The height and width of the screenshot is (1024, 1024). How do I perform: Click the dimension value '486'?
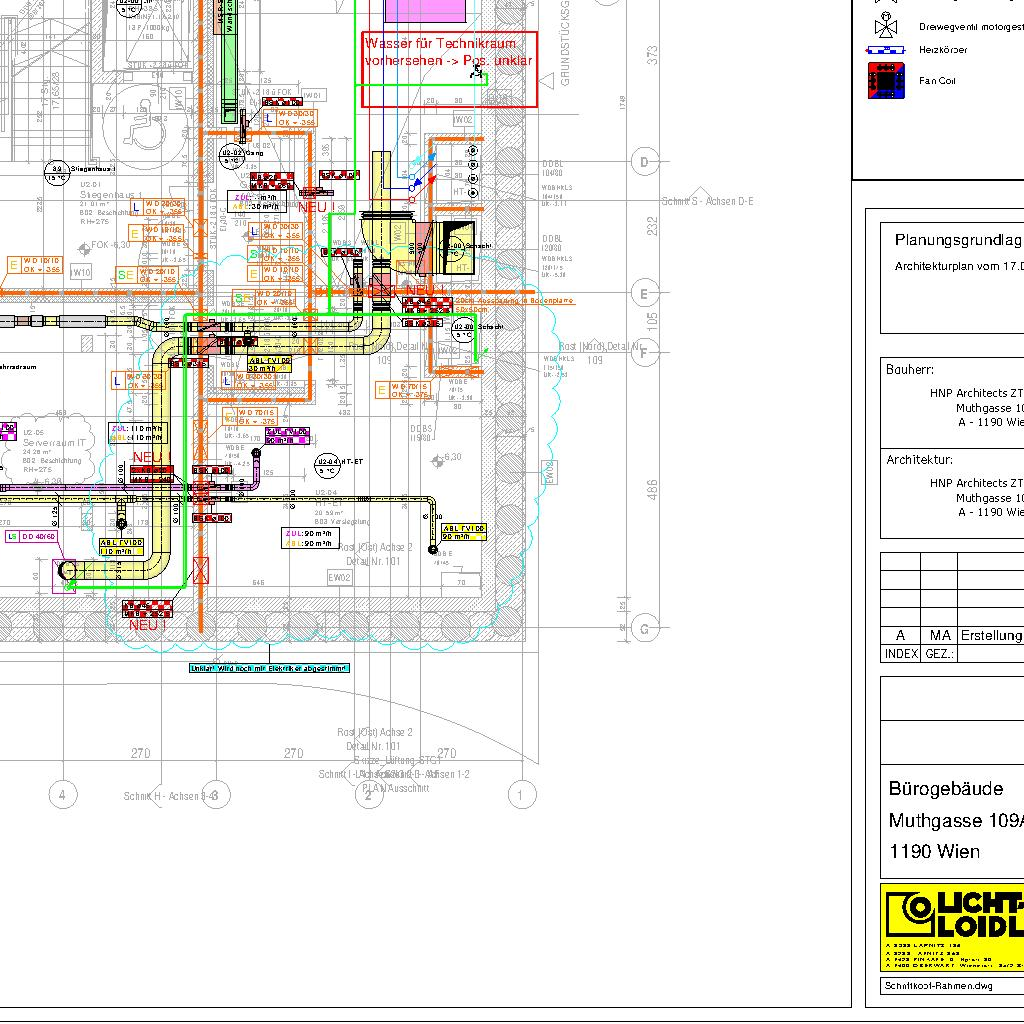(x=652, y=490)
